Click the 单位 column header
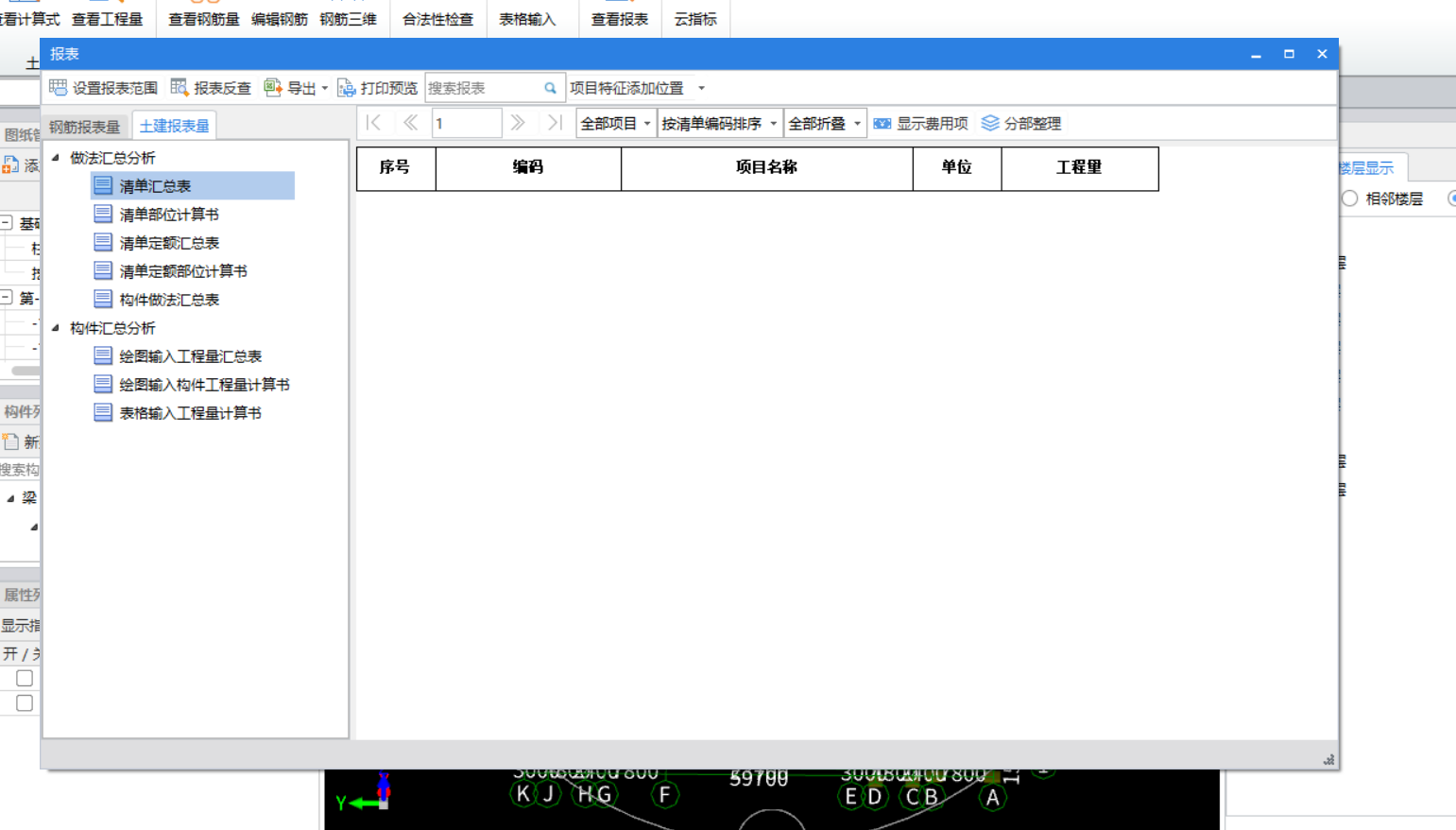Screen dimensions: 1456x830 coord(957,168)
